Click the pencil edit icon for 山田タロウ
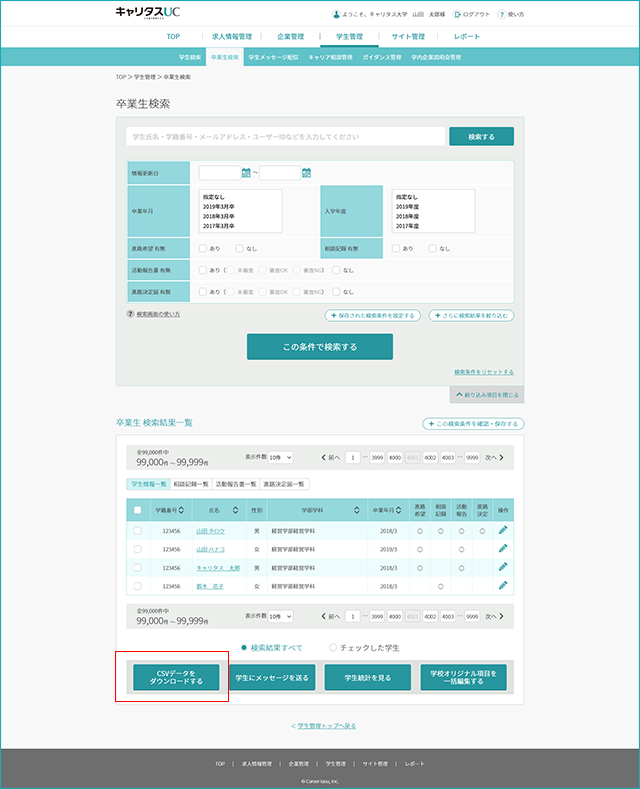The image size is (640, 789). pos(503,530)
